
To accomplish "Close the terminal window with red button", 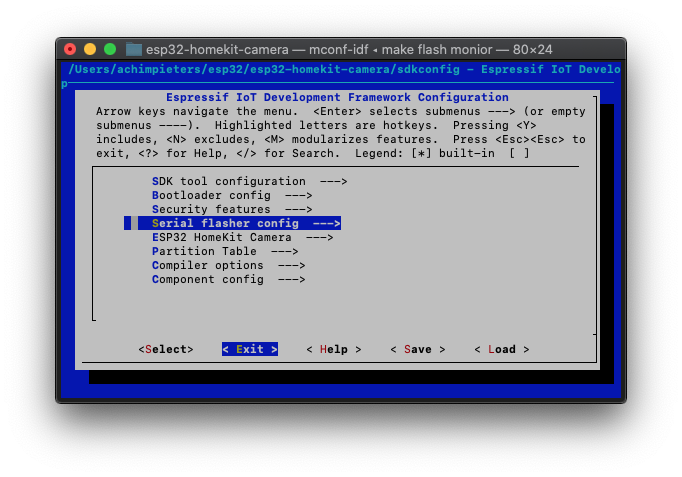I will [70, 49].
